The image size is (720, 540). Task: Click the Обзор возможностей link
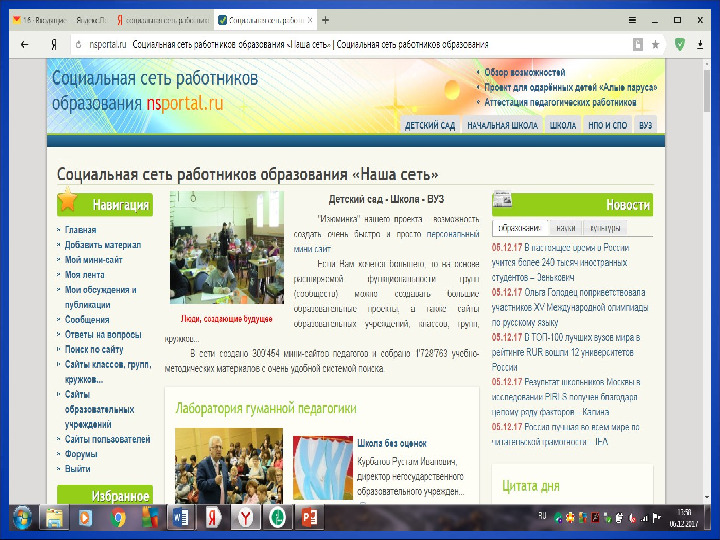[x=524, y=73]
